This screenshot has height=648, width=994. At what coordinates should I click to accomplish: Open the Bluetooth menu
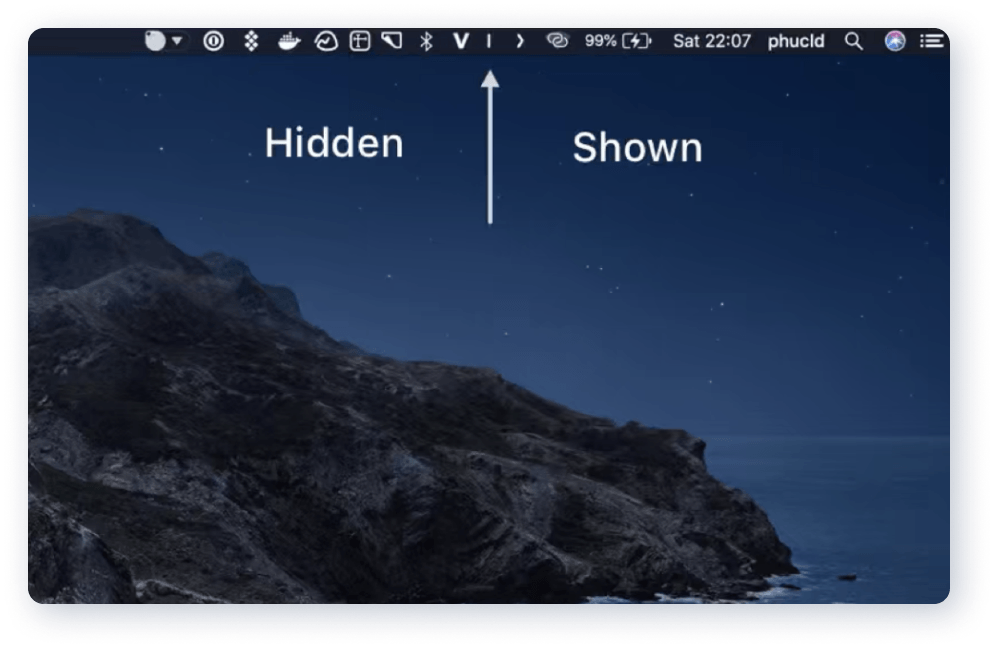pos(427,41)
